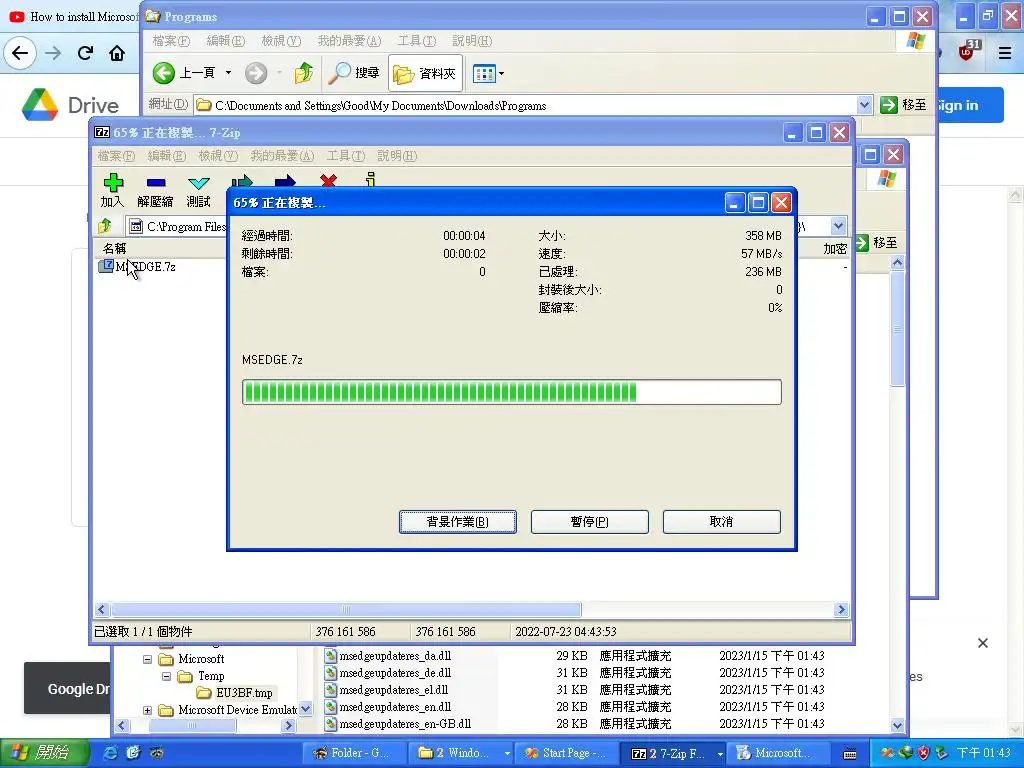
Task: Click the green Back arrow in Programs window
Action: 164,73
